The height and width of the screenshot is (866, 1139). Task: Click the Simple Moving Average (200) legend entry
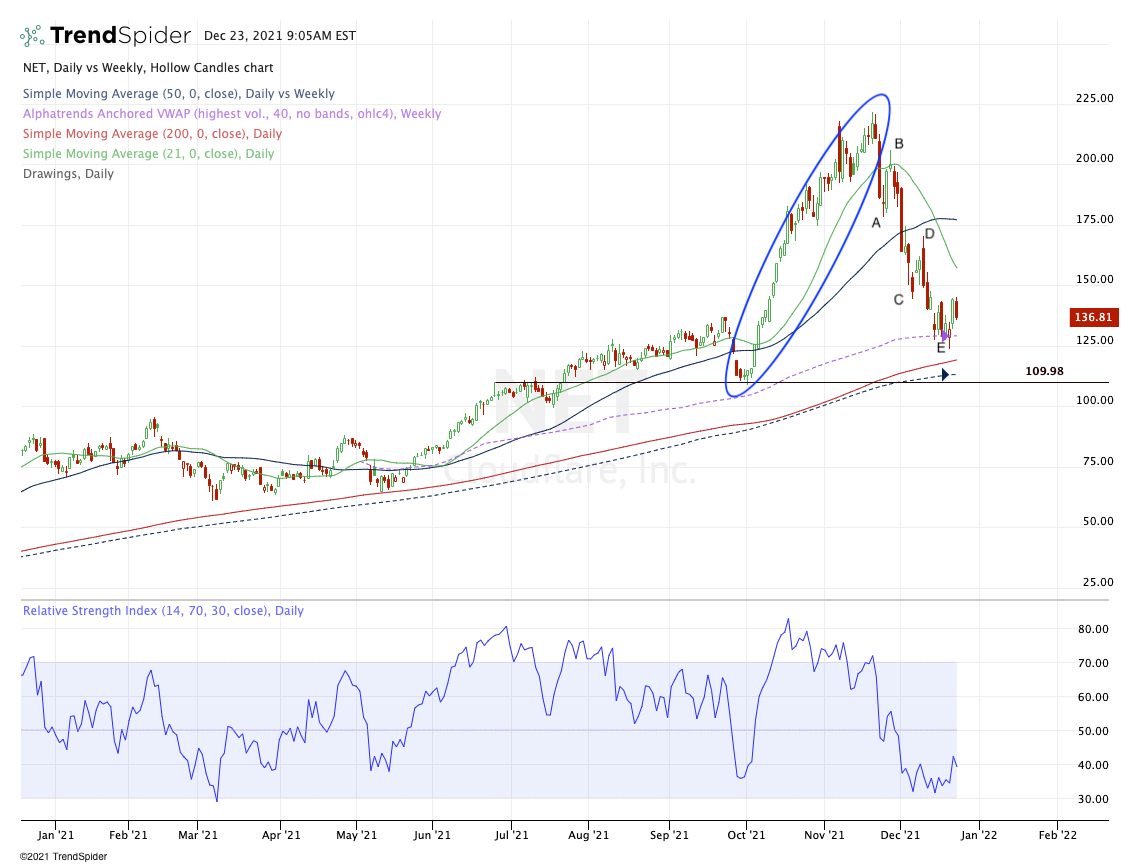pyautogui.click(x=153, y=134)
